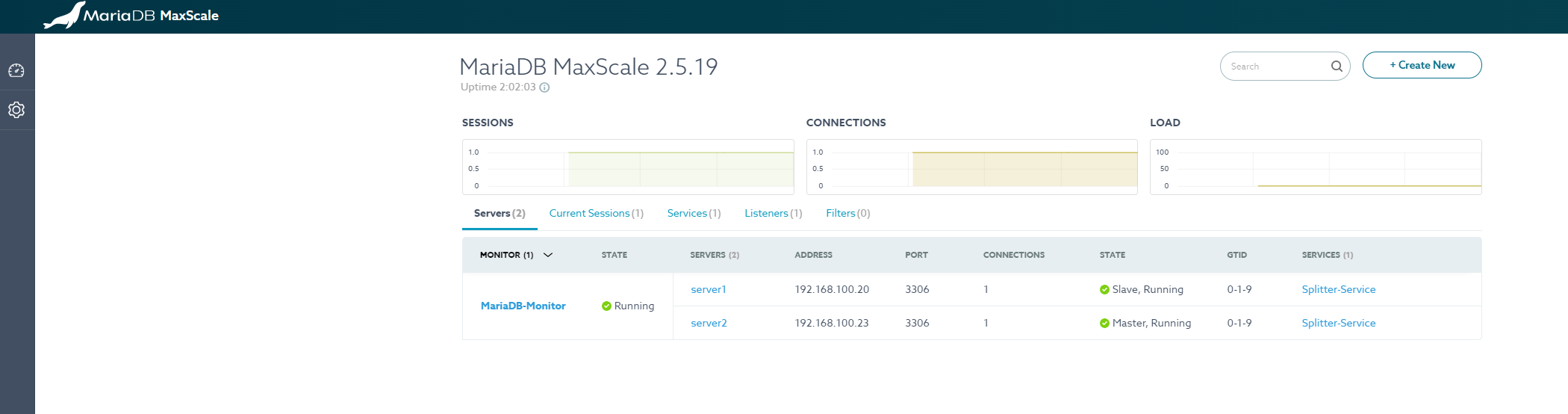The image size is (1568, 414).
Task: Click server2 green state check icon
Action: click(x=1104, y=323)
